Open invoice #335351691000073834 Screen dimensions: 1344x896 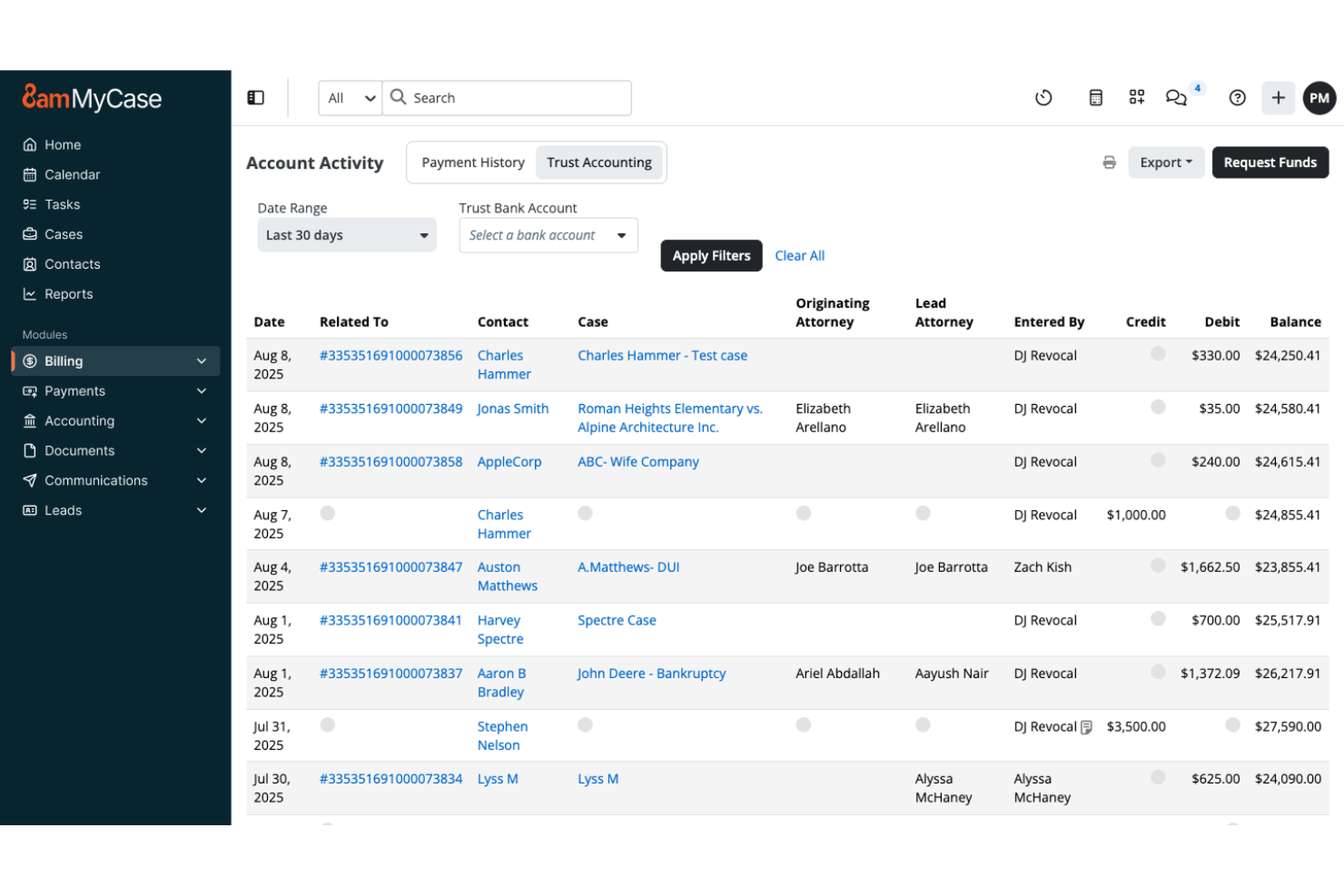[x=391, y=779]
